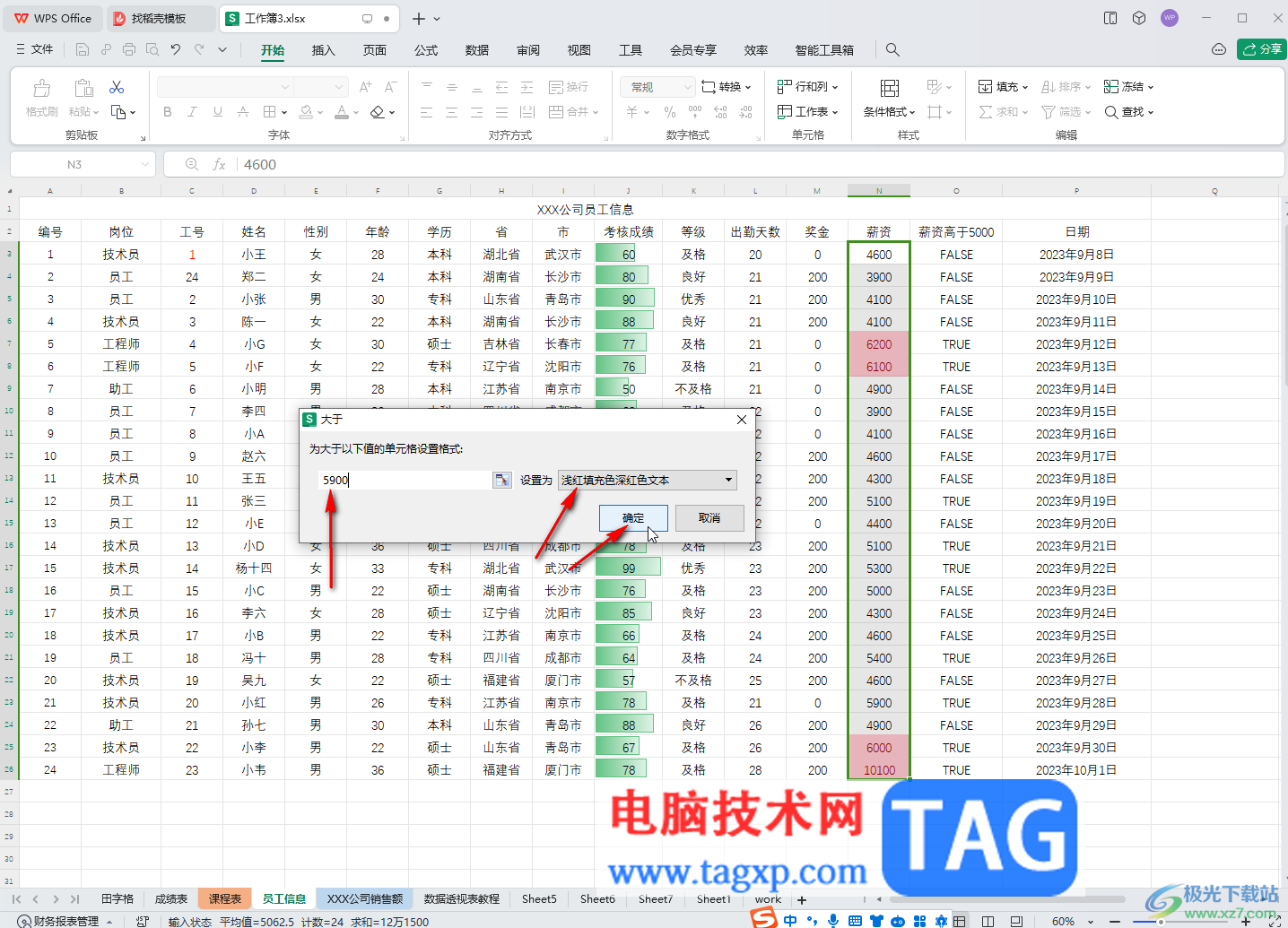Click the Format Painter (格式刷) icon
This screenshot has width=1288, height=928.
click(41, 88)
